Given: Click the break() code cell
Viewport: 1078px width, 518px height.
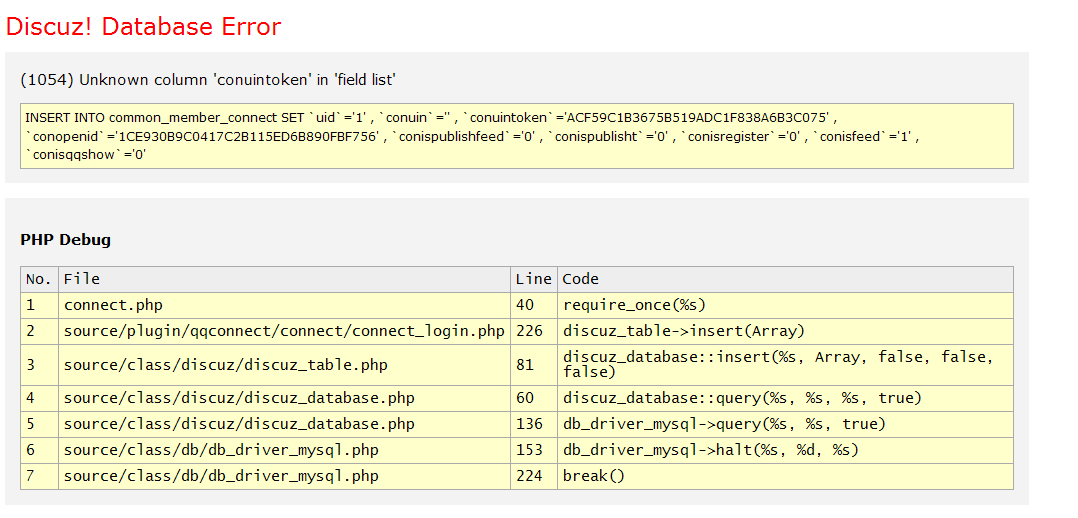Looking at the screenshot, I should tap(593, 476).
